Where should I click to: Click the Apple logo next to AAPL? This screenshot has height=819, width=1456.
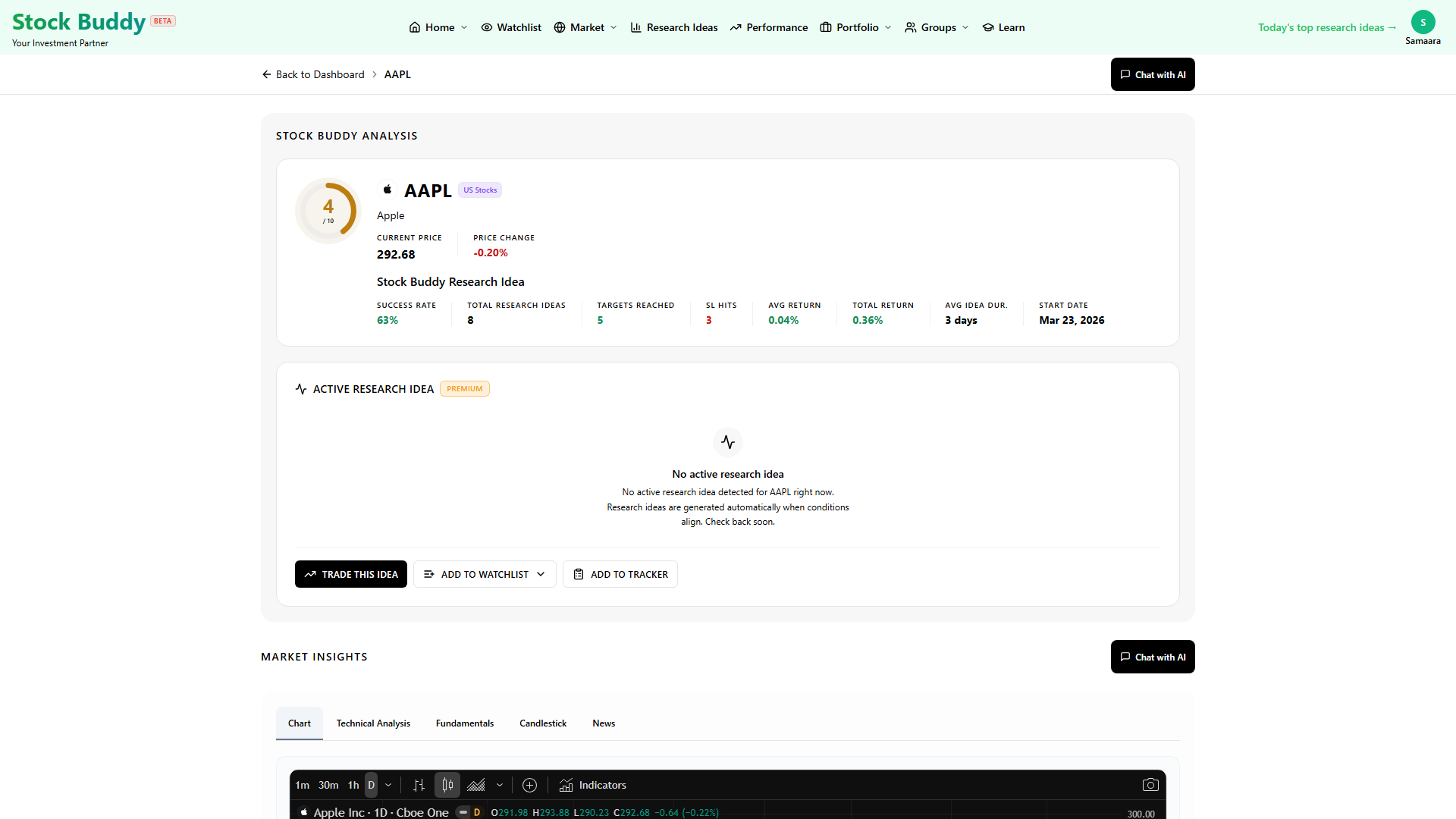(388, 190)
